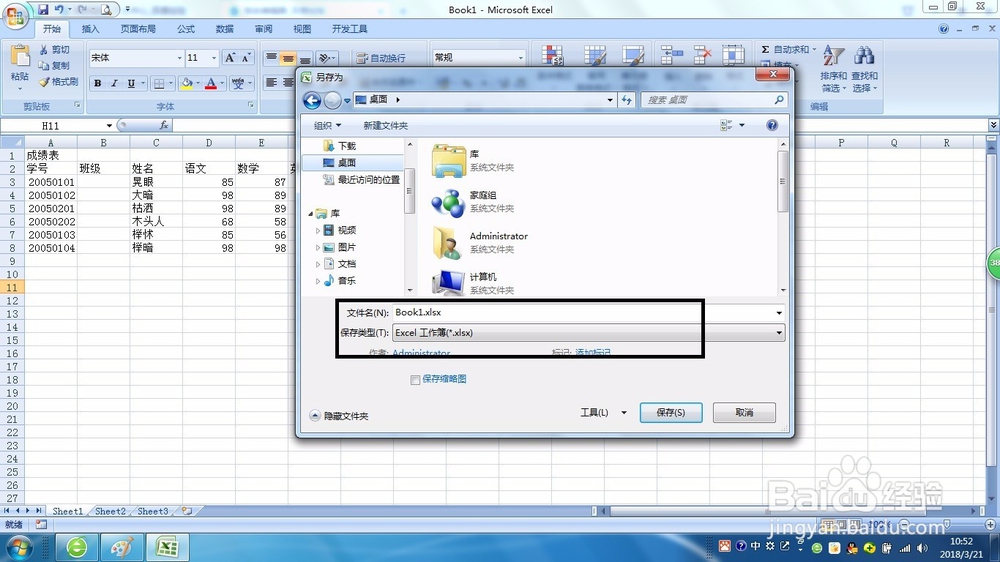Click the Delete cells icon with red X

click(x=702, y=55)
